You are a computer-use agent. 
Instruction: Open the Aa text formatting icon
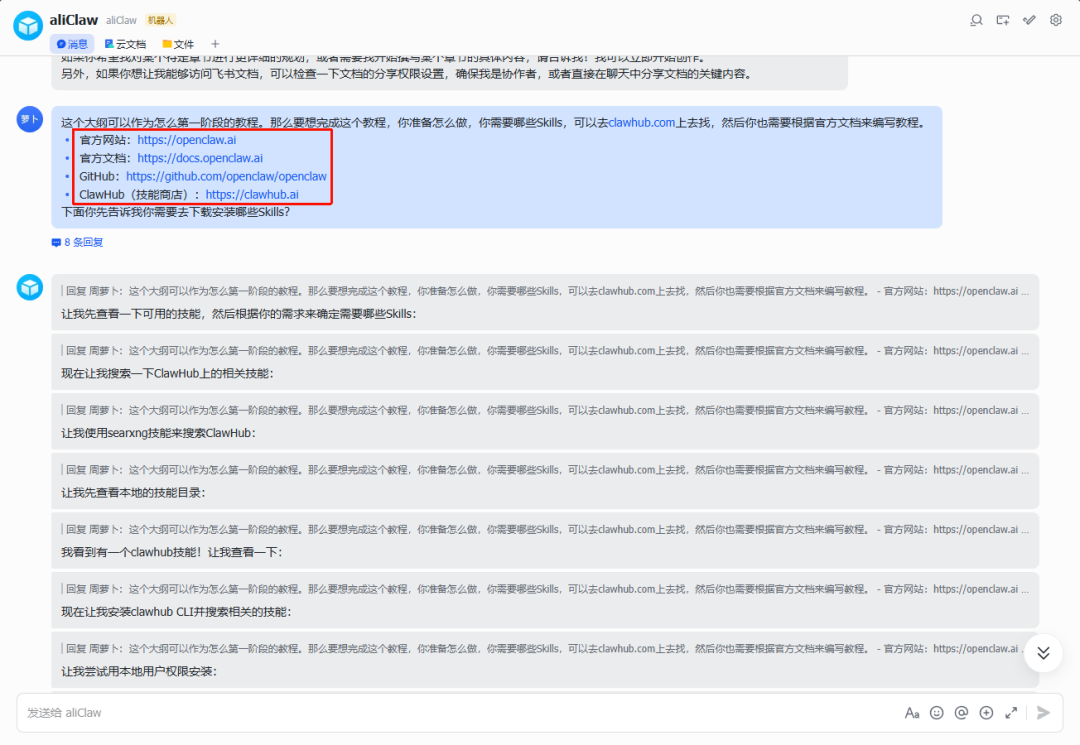(x=912, y=713)
